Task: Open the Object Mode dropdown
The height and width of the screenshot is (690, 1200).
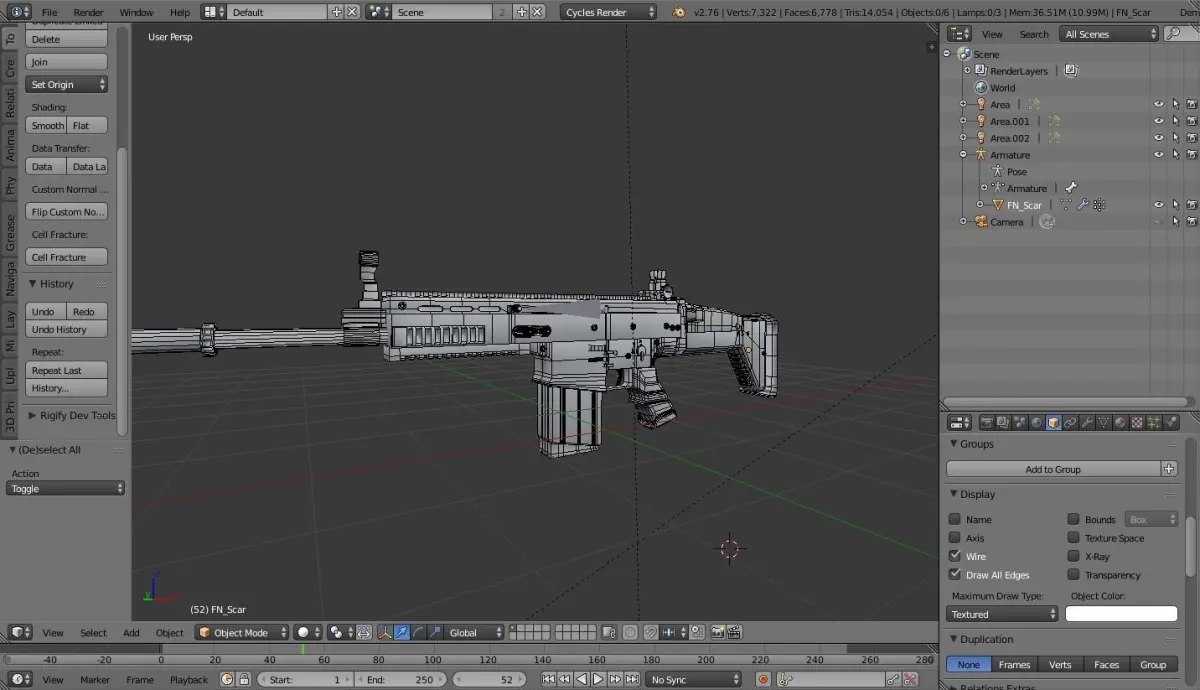Action: [242, 632]
